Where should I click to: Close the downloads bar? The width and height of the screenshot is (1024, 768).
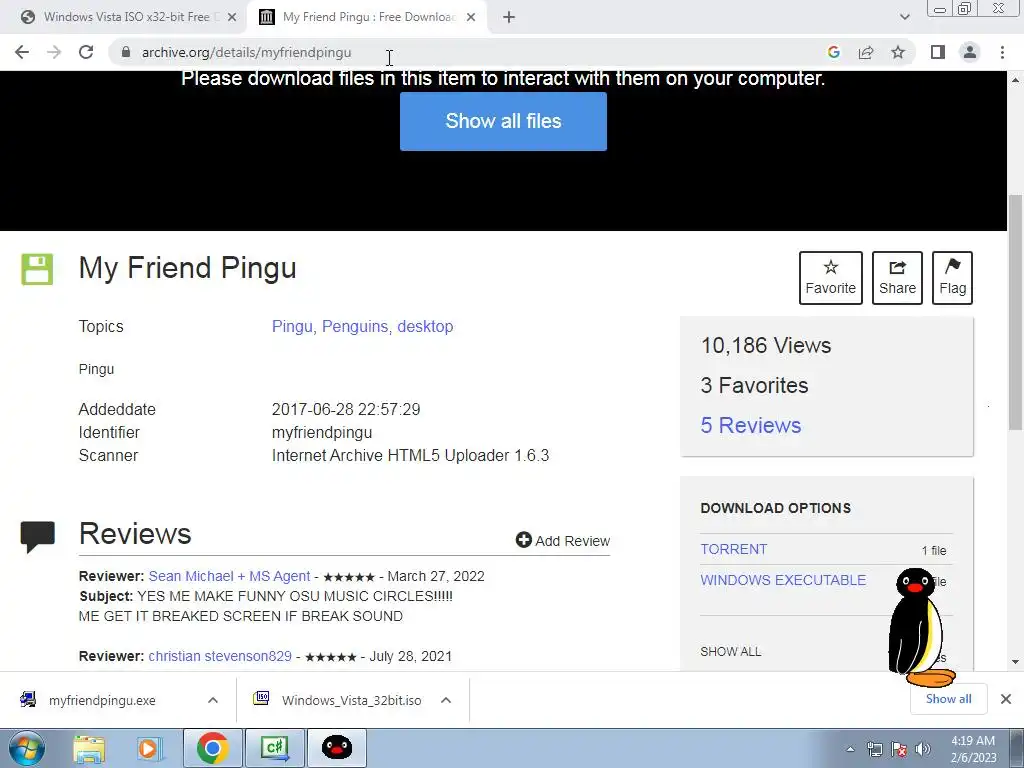1006,699
